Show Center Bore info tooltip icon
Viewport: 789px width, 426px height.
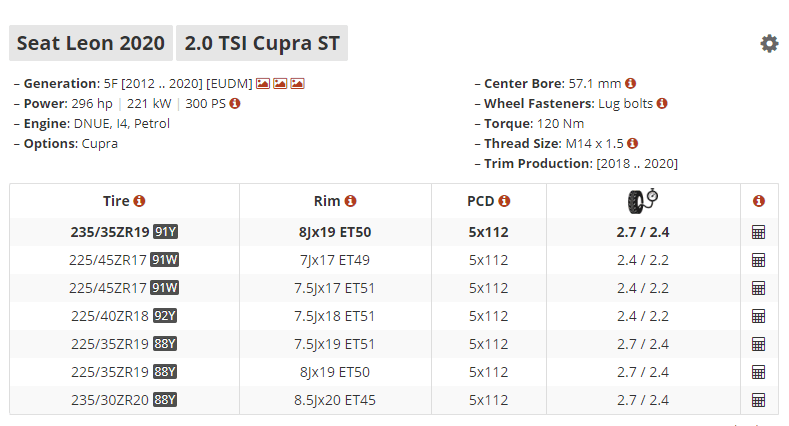tap(630, 83)
